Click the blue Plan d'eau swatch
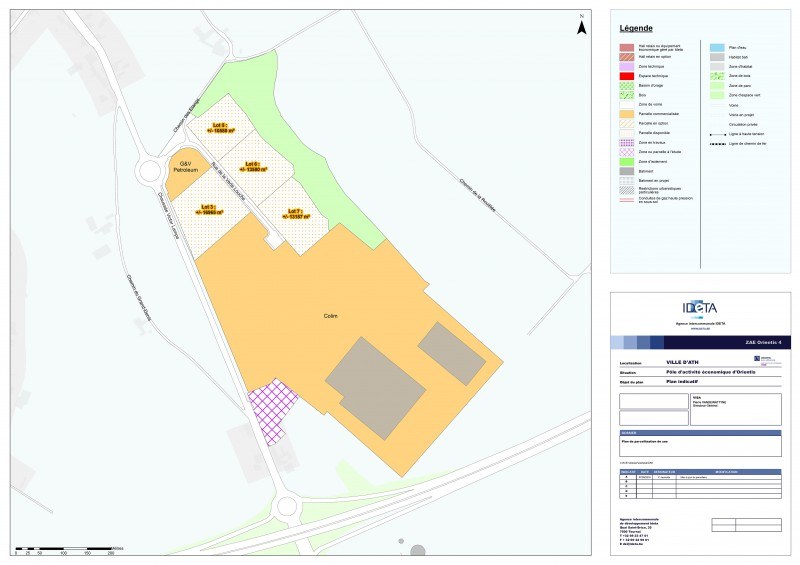 pos(717,47)
